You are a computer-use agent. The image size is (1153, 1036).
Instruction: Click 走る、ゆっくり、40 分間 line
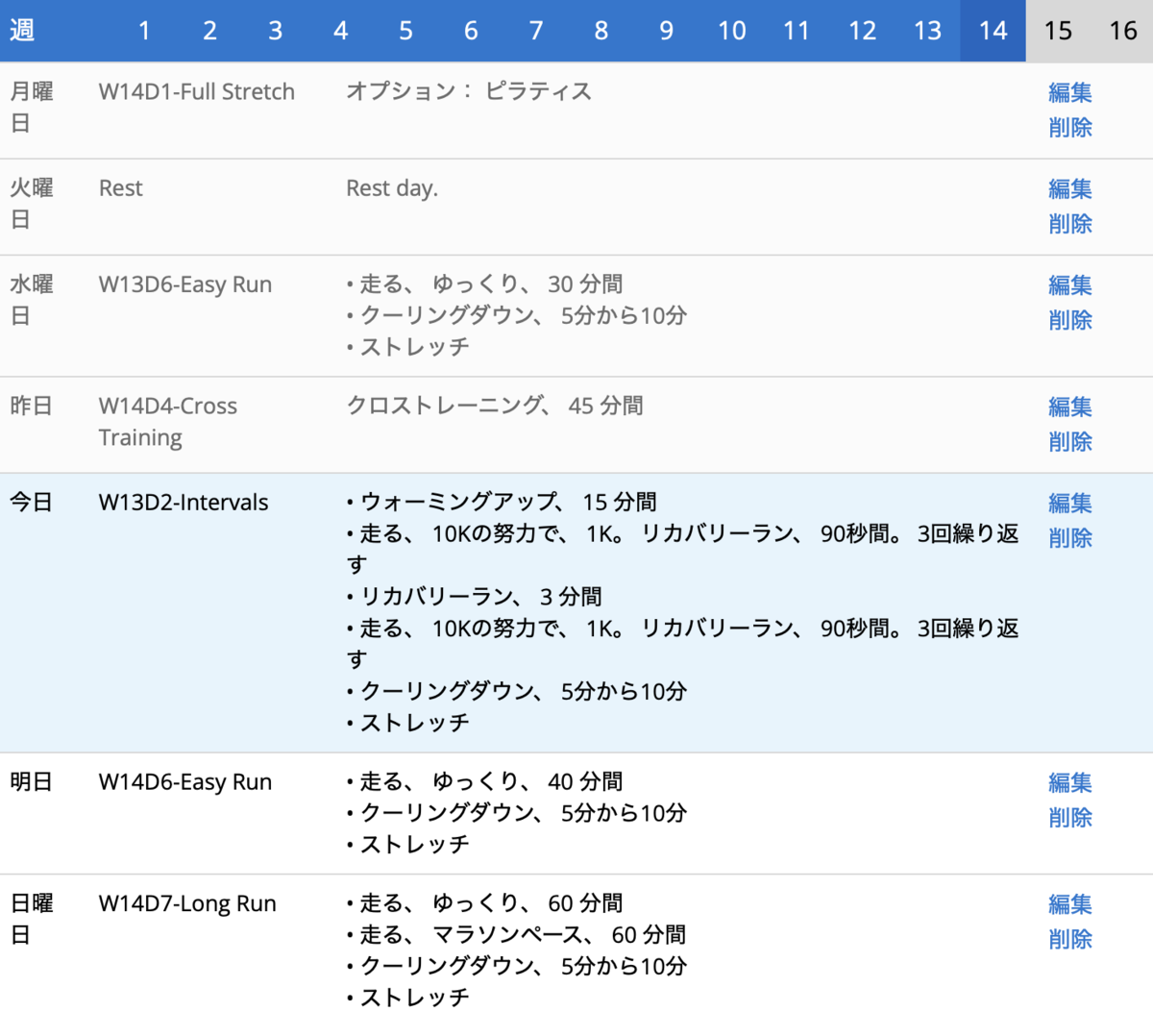[484, 781]
